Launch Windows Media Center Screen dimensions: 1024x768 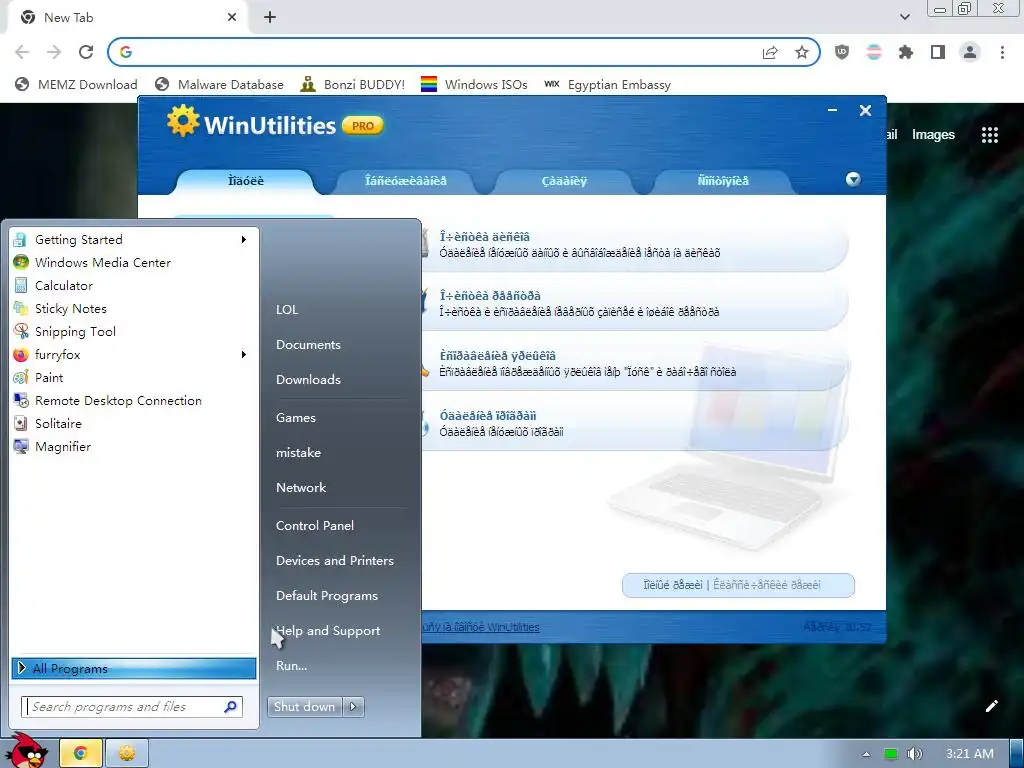coord(133,263)
